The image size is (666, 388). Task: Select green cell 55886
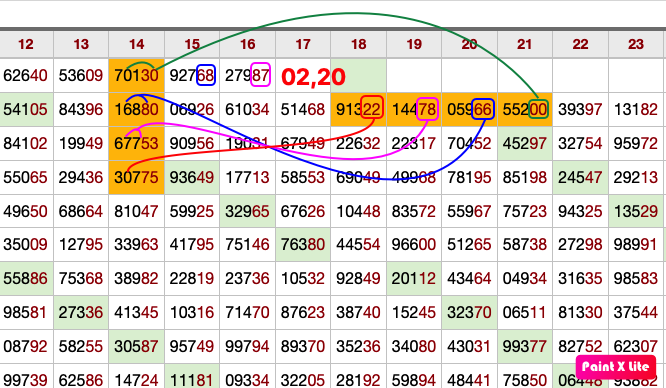(x=26, y=279)
